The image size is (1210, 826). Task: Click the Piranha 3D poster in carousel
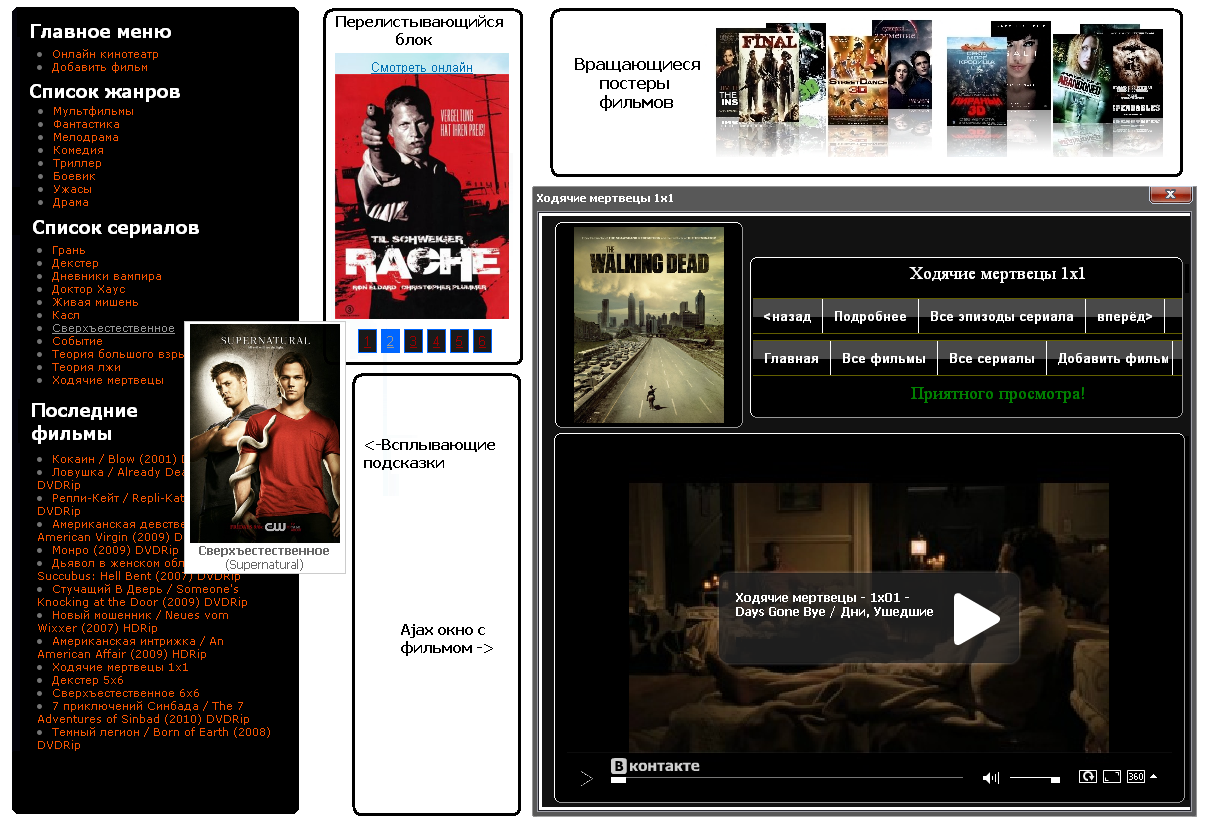point(976,80)
